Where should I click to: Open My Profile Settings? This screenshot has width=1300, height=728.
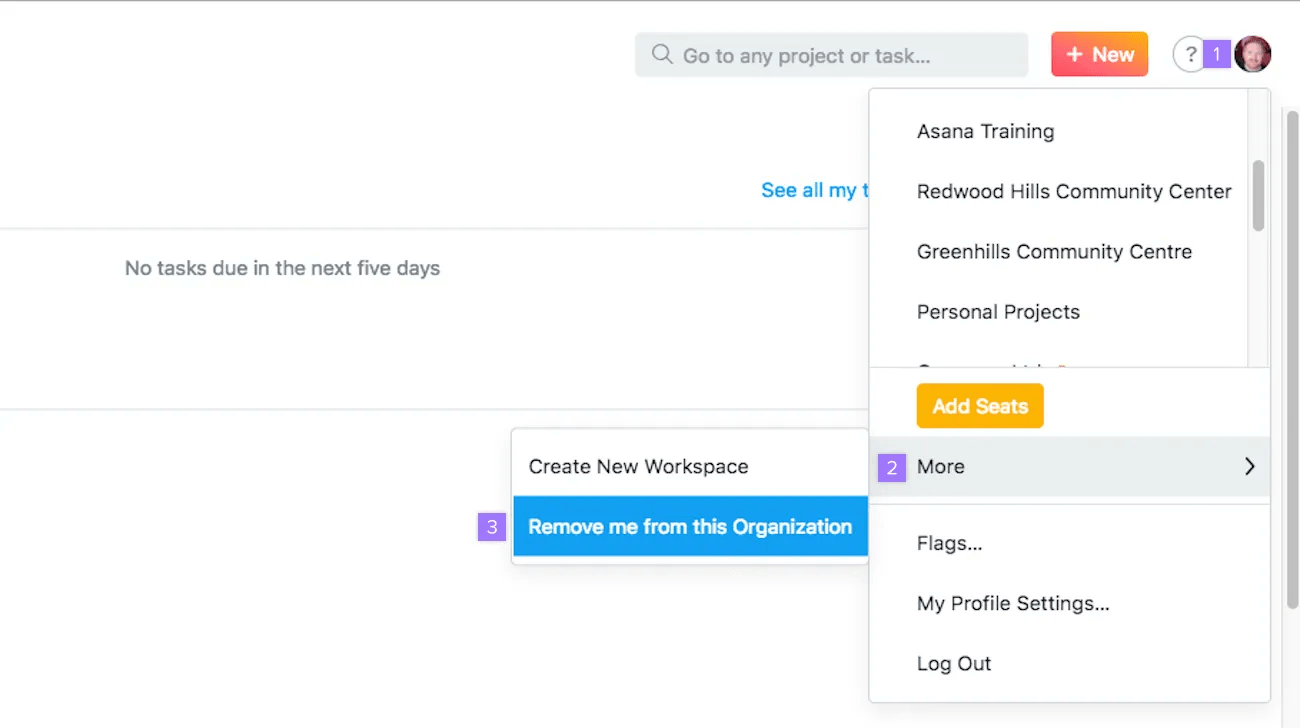[1013, 603]
